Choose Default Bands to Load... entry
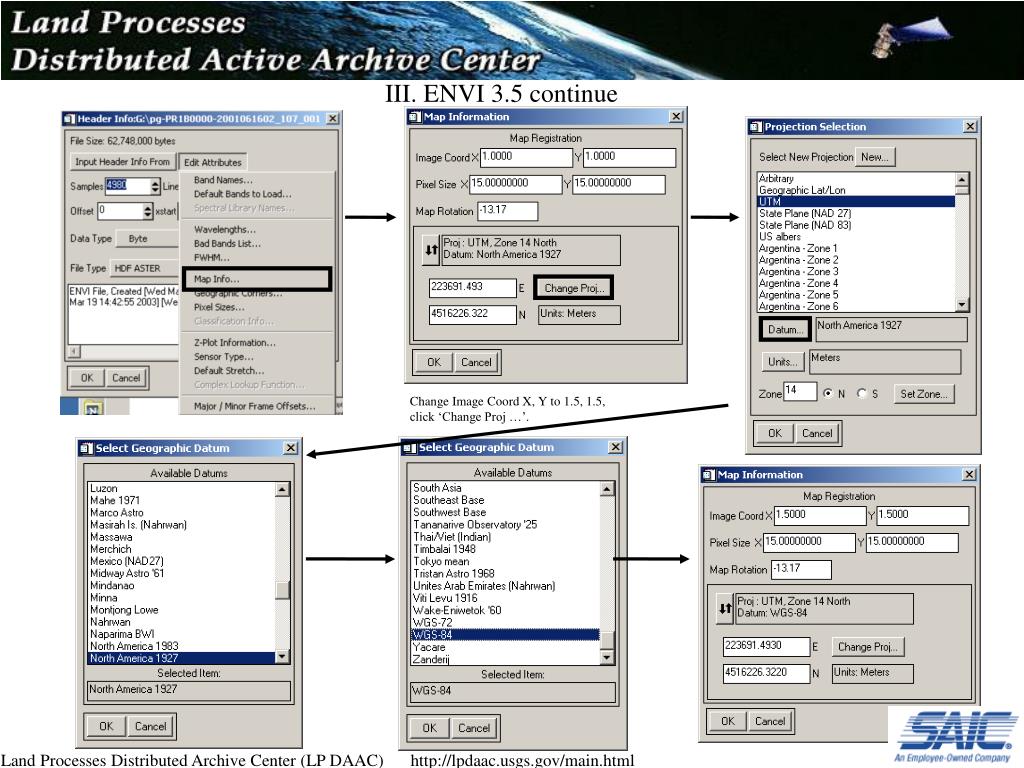This screenshot has height=768, width=1024. point(243,194)
